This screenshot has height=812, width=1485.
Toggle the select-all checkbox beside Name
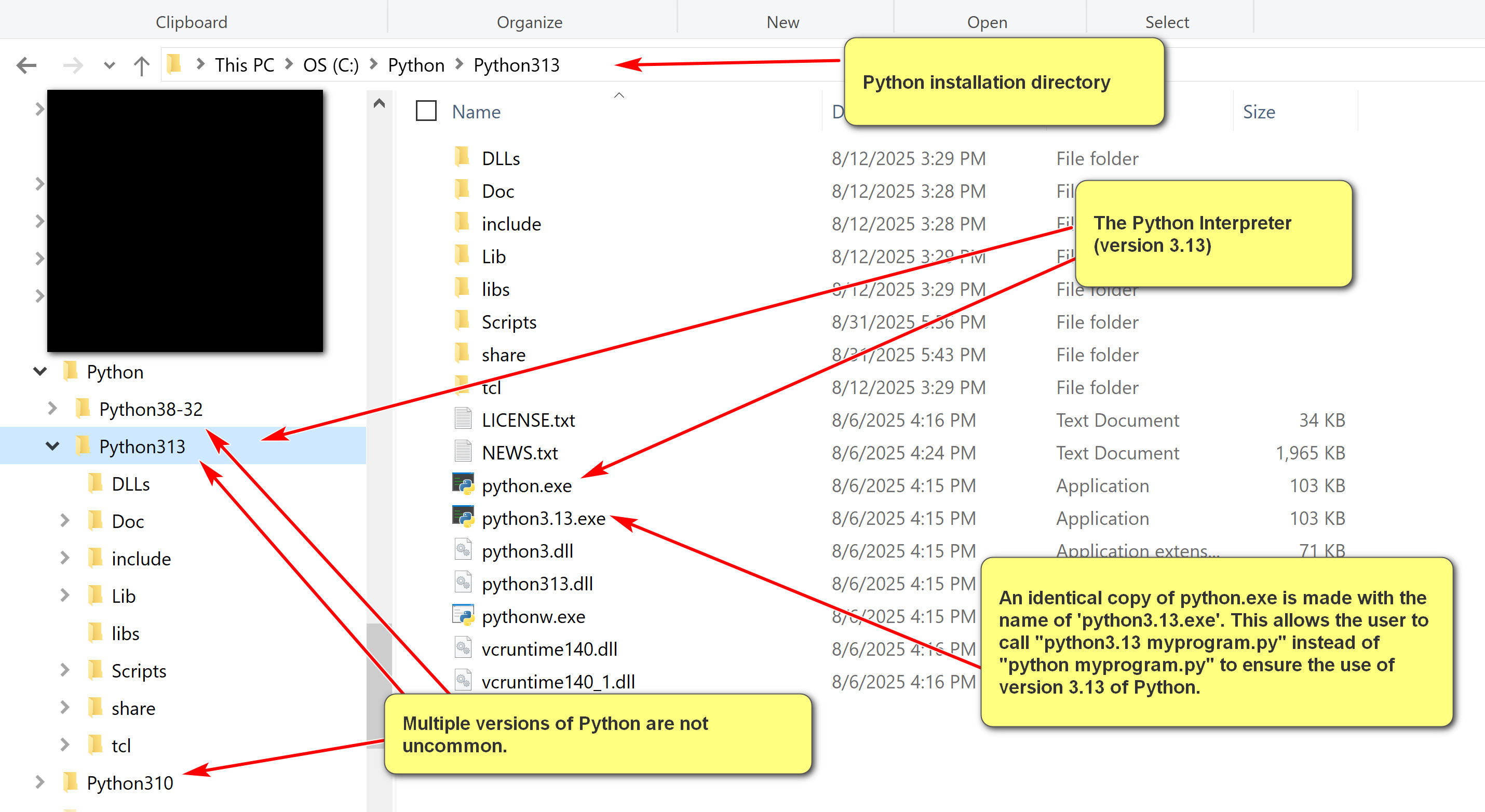pyautogui.click(x=426, y=111)
